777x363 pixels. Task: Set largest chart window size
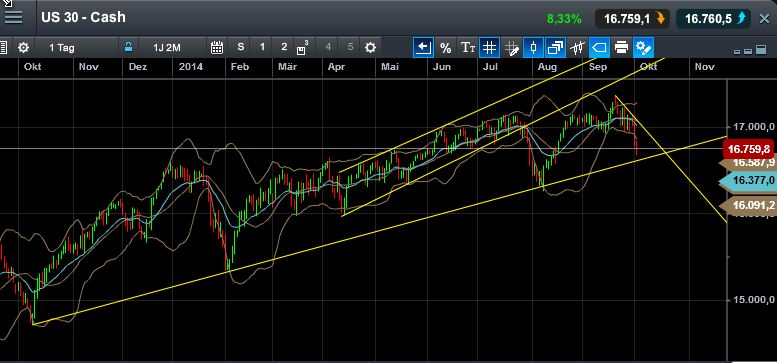point(760,50)
